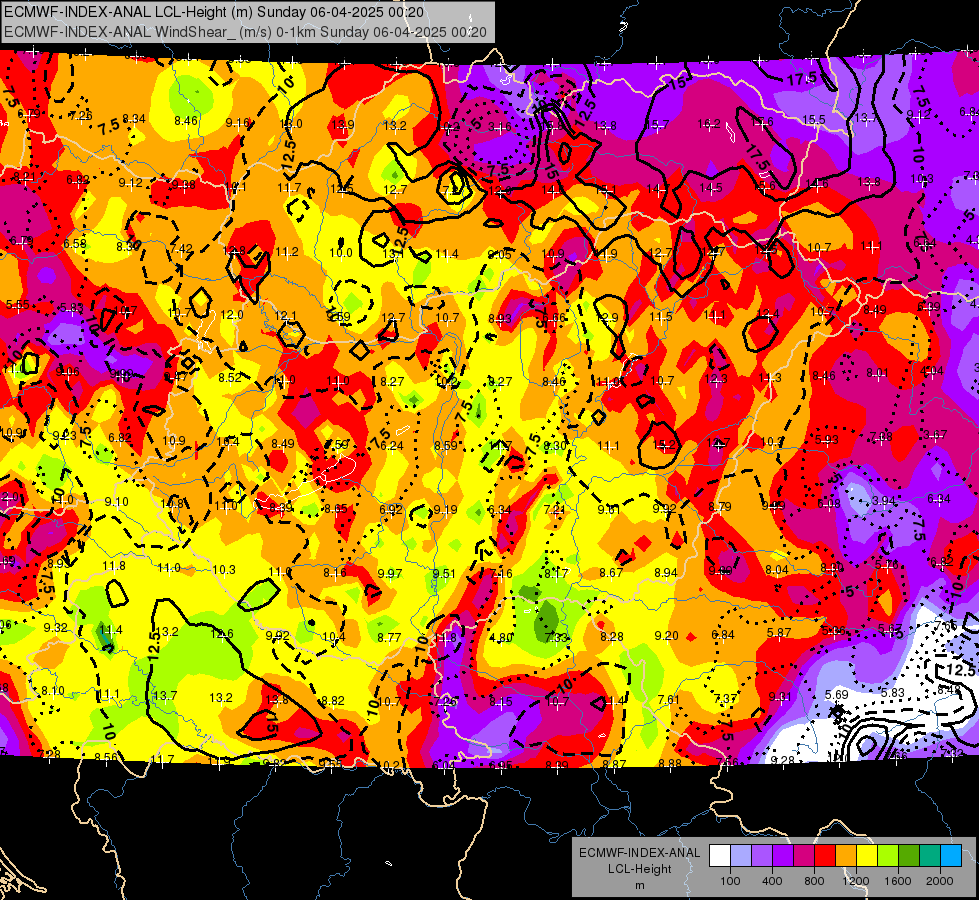
Task: Click the sky blue legend swatch
Action: point(951,855)
